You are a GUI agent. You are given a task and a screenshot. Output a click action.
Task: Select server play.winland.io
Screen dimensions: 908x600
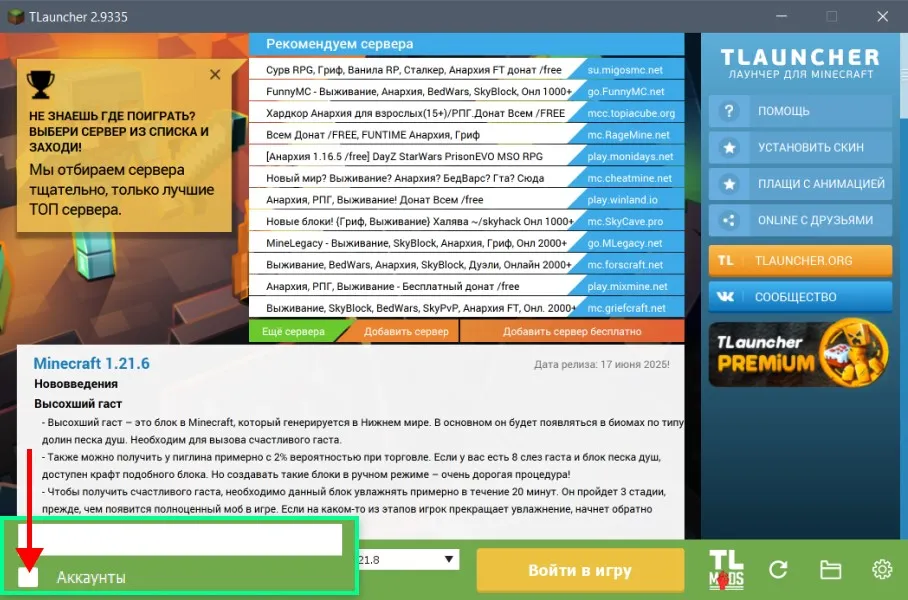pyautogui.click(x=623, y=200)
